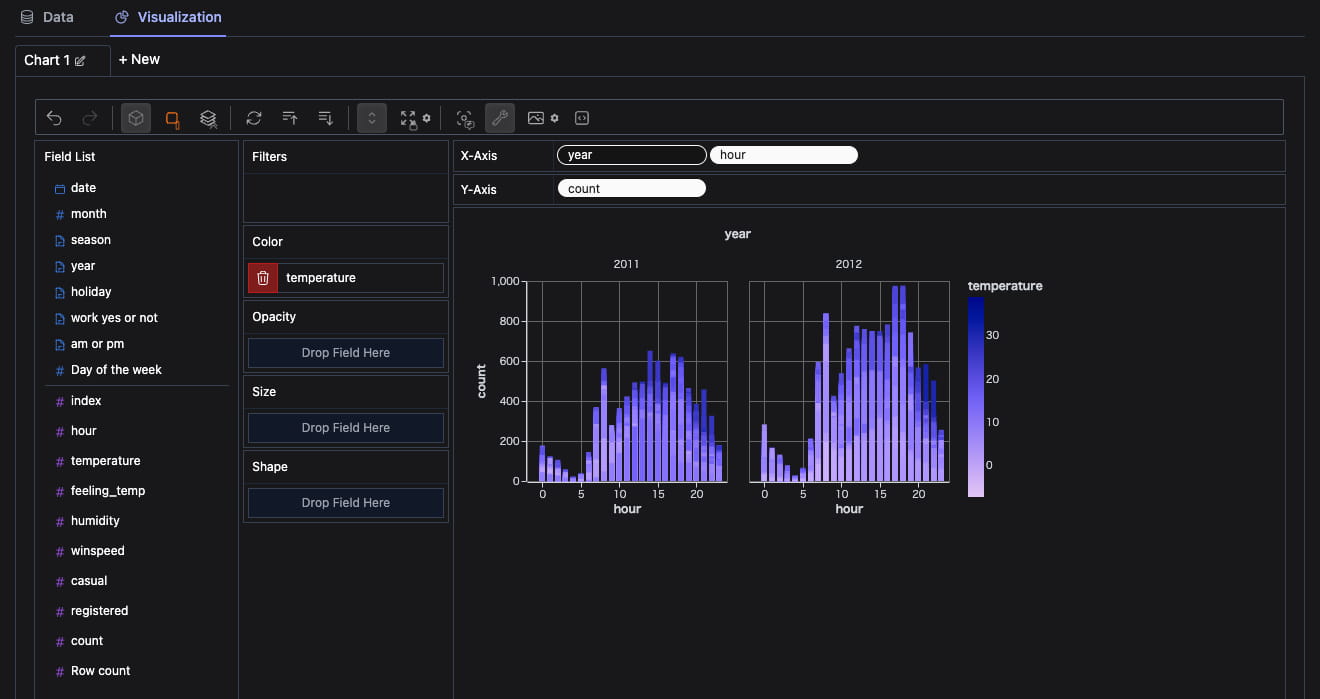The width and height of the screenshot is (1320, 699).
Task: Open the layout resize mode icon
Action: 409,118
